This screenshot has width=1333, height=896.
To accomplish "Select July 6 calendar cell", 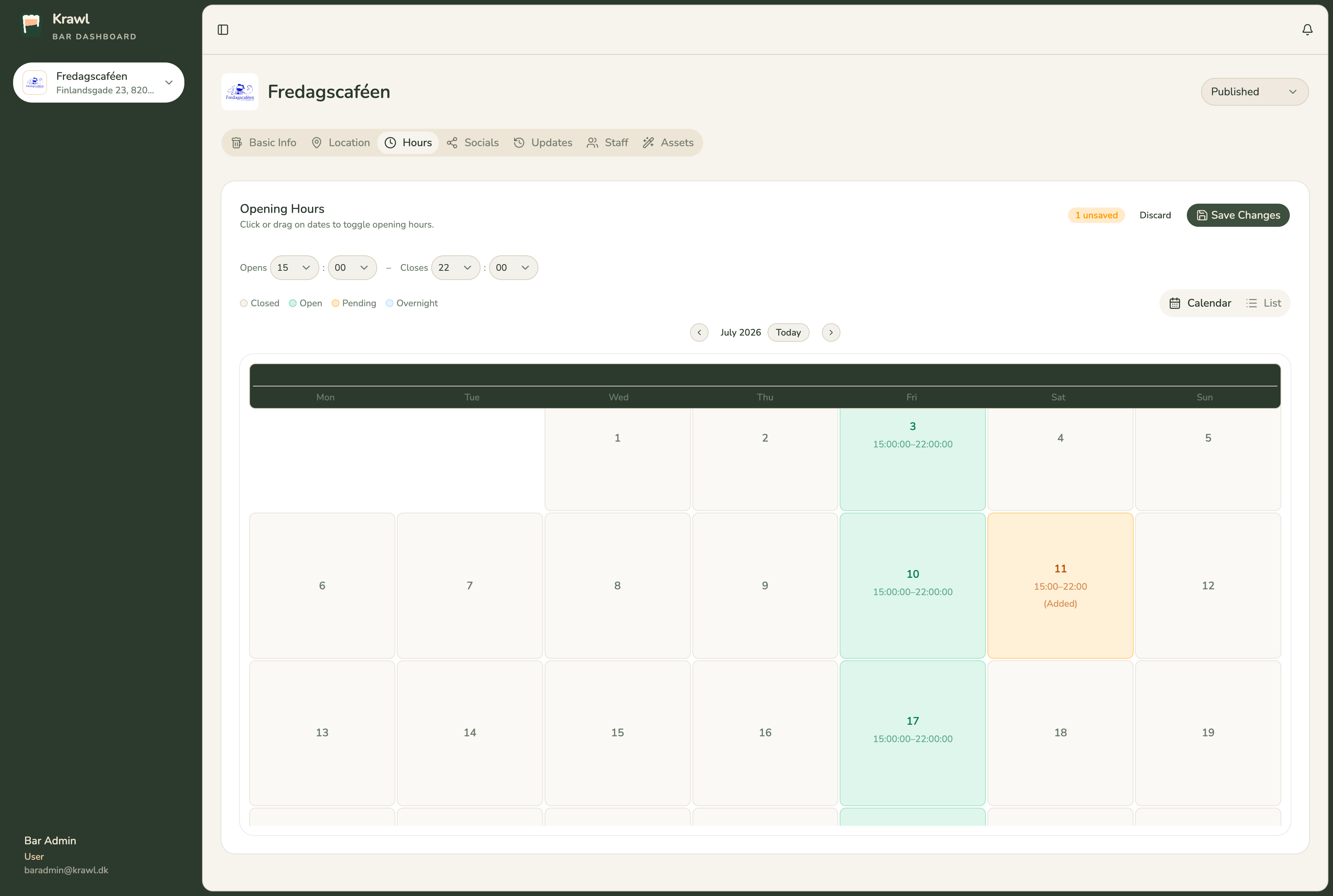I will coord(322,586).
